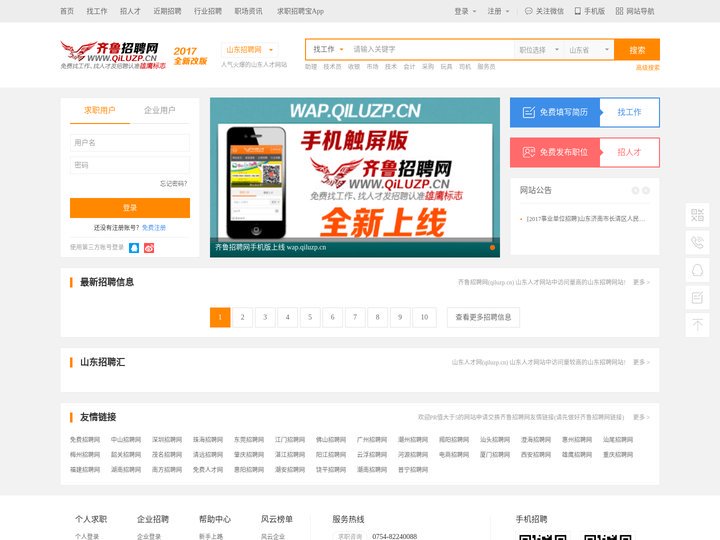720x540 pixels.
Task: Open the feedback edit sidebar icon
Action: pos(697,298)
